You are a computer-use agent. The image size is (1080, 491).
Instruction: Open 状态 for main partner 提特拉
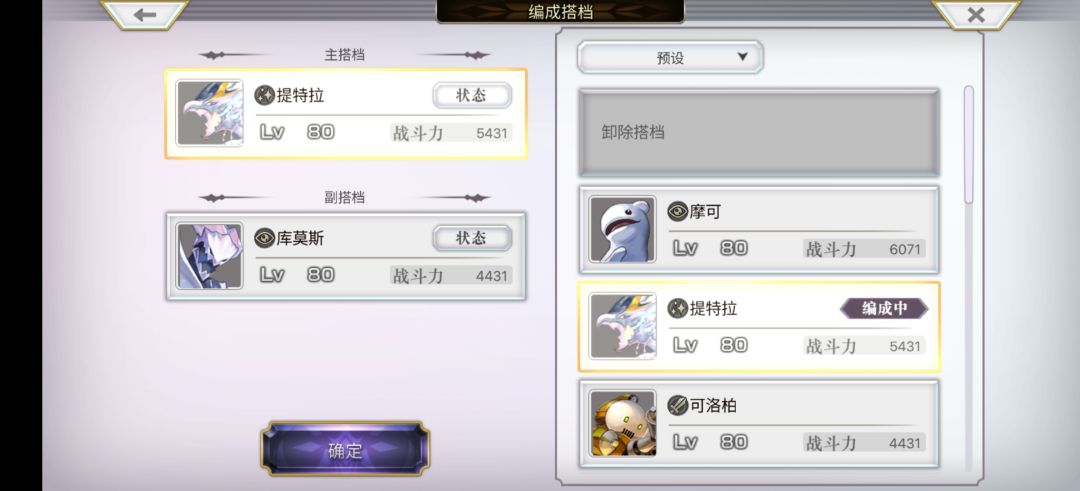click(472, 96)
